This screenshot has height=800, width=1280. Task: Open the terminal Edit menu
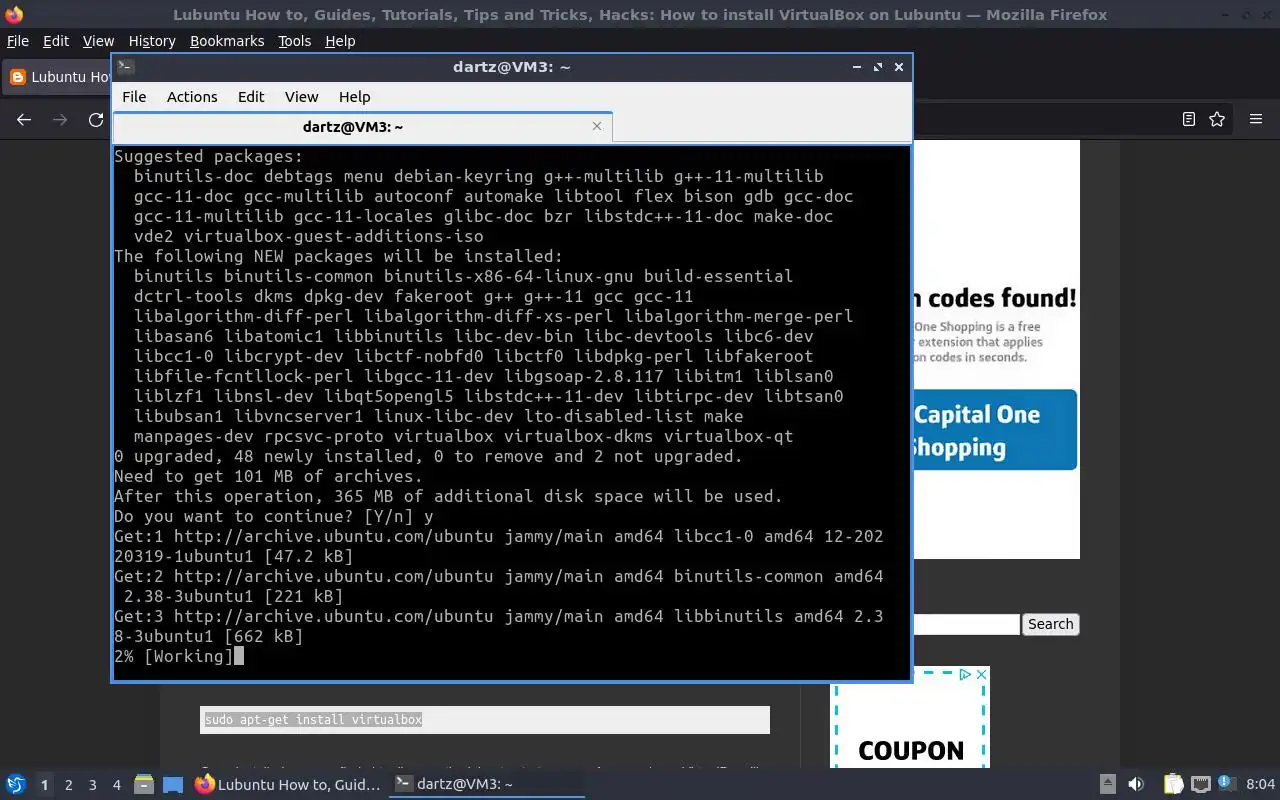point(251,97)
